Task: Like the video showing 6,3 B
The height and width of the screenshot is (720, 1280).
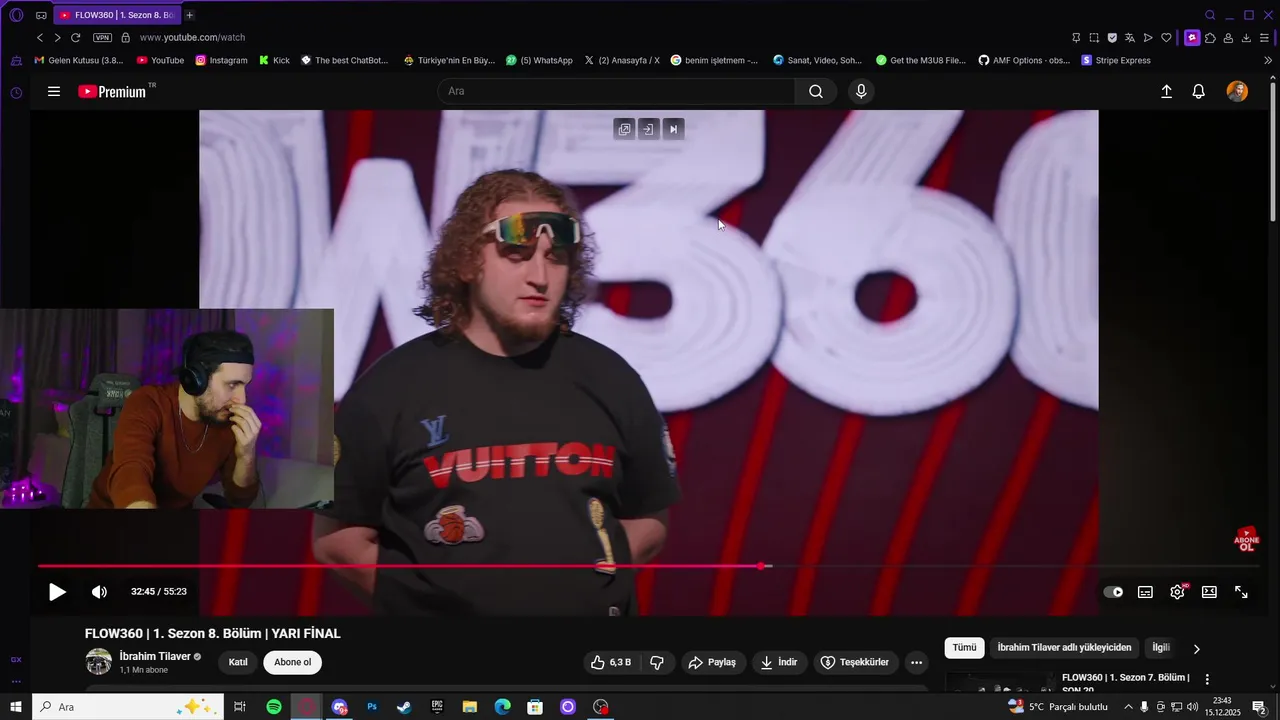Action: [610, 662]
